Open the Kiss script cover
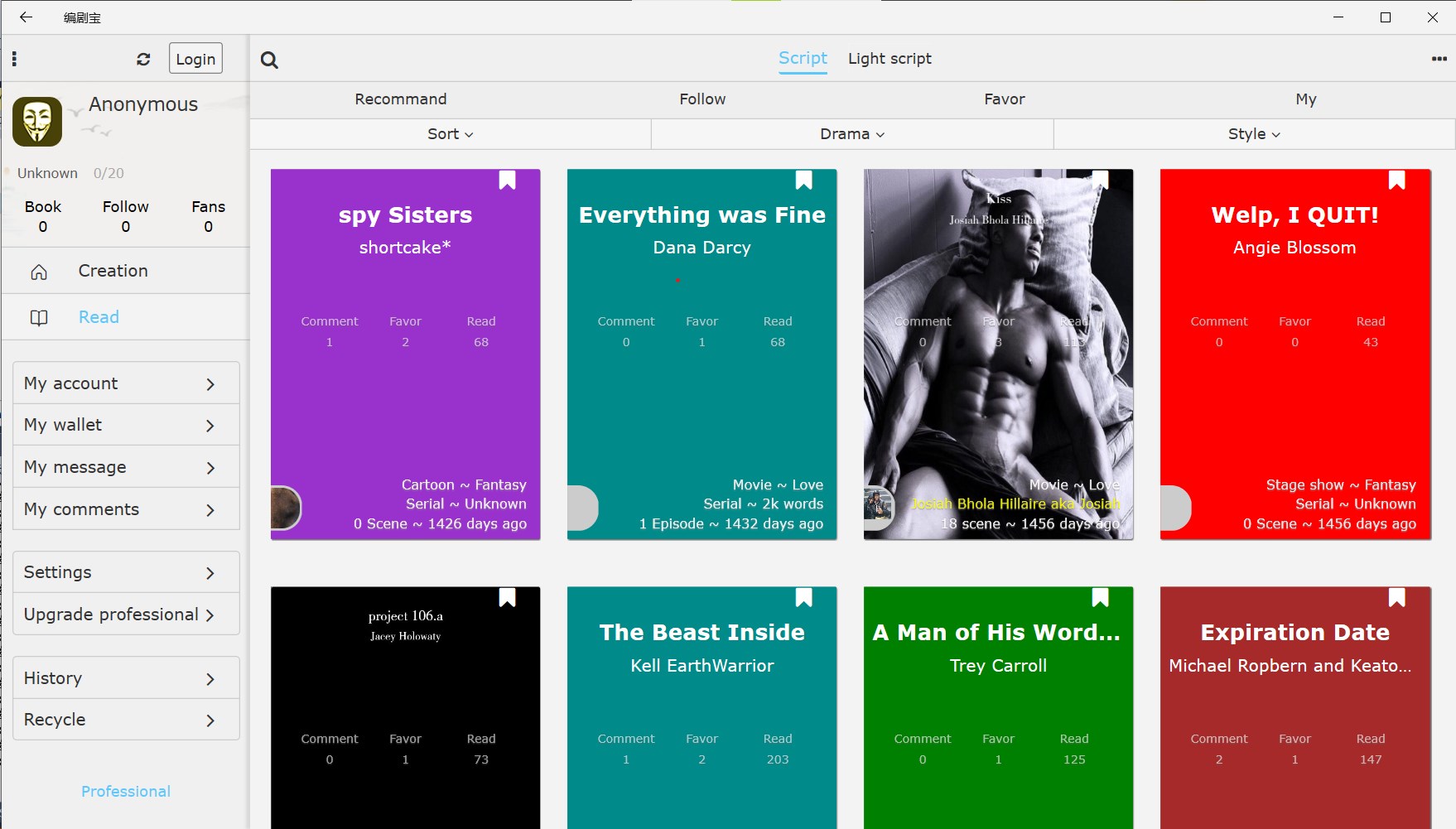Viewport: 1456px width, 829px height. coord(999,354)
